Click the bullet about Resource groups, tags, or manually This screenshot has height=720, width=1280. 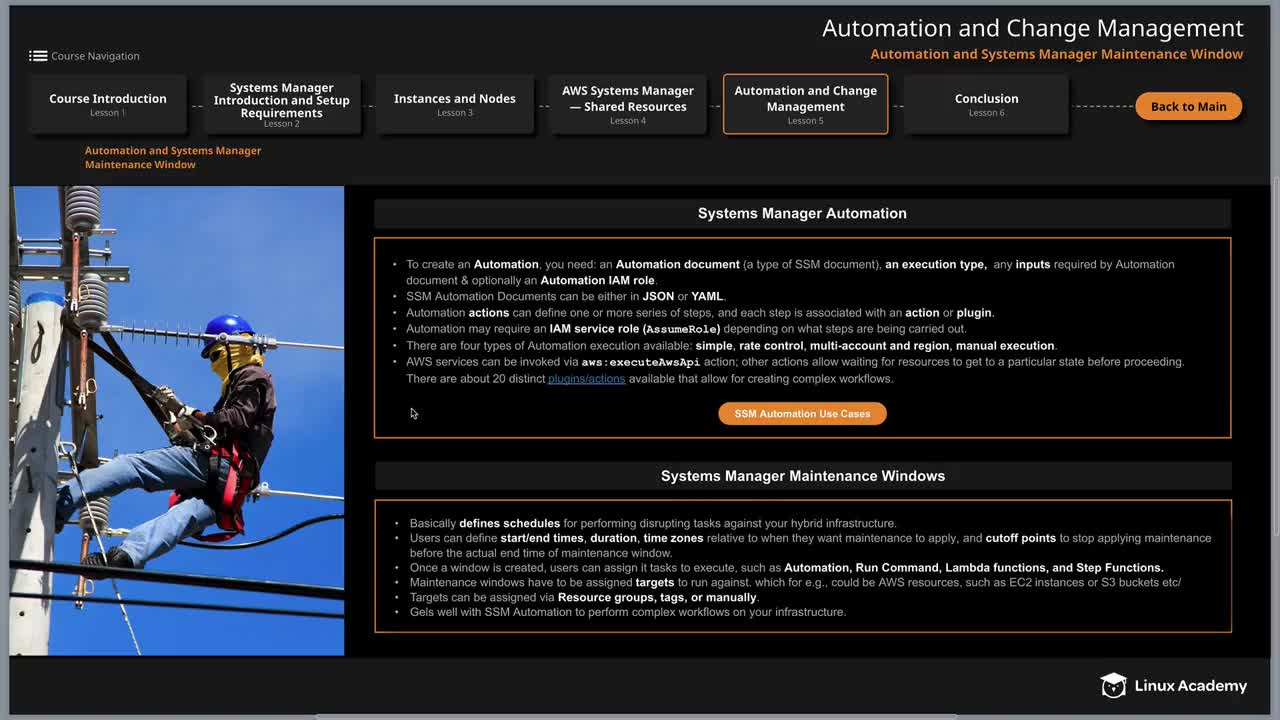(x=584, y=598)
